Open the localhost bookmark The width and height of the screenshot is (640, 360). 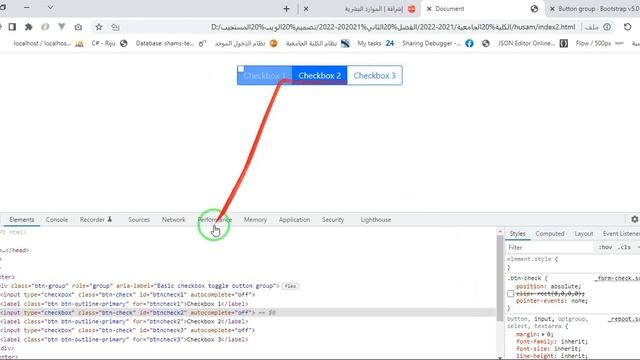[49, 43]
